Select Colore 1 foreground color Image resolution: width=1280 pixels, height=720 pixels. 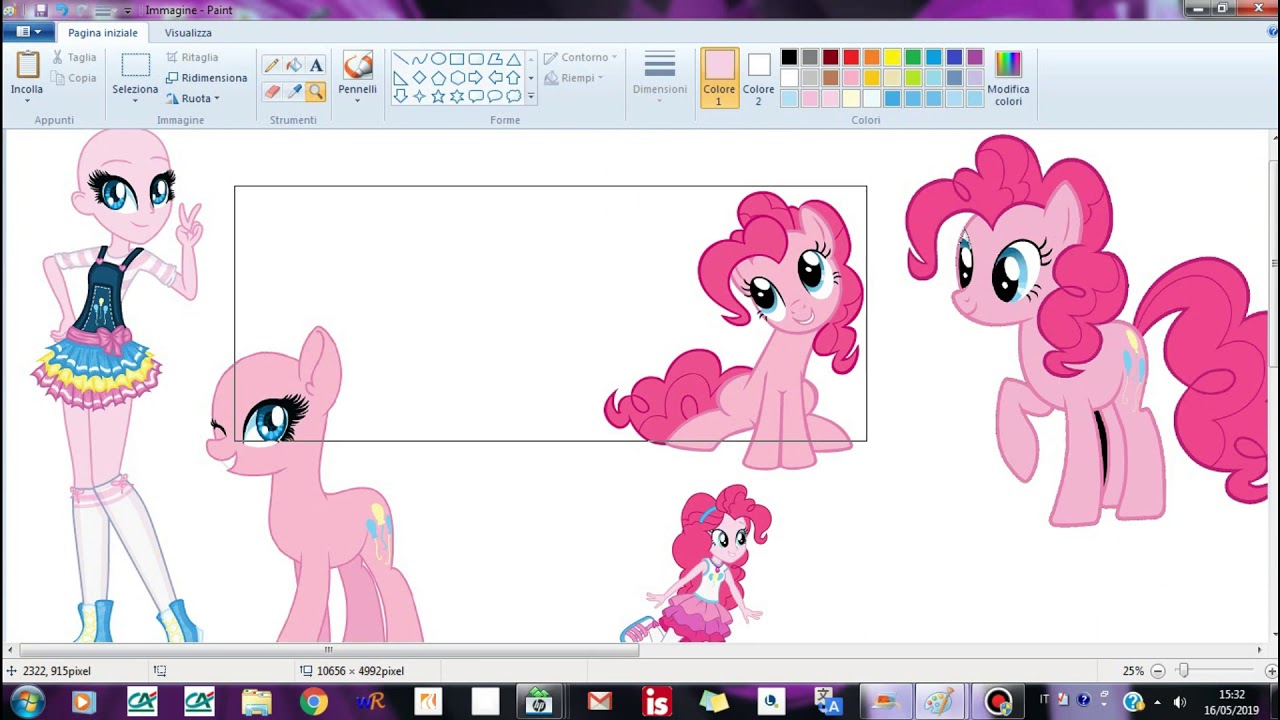click(719, 78)
